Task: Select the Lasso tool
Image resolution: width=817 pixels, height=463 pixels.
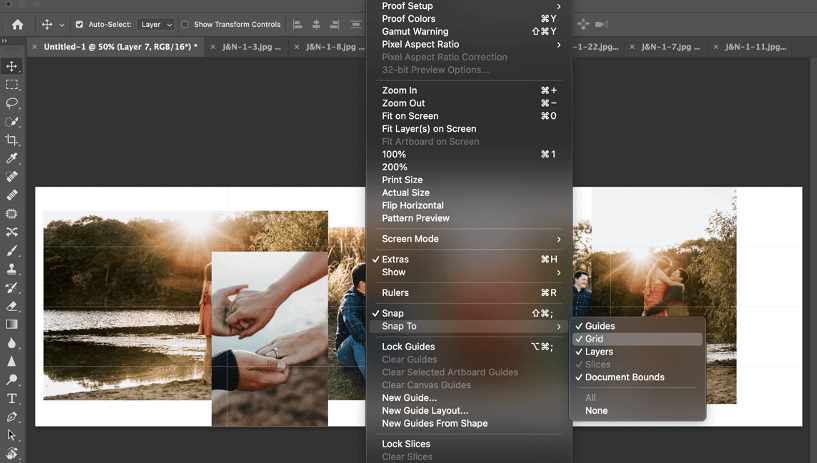Action: click(11, 103)
